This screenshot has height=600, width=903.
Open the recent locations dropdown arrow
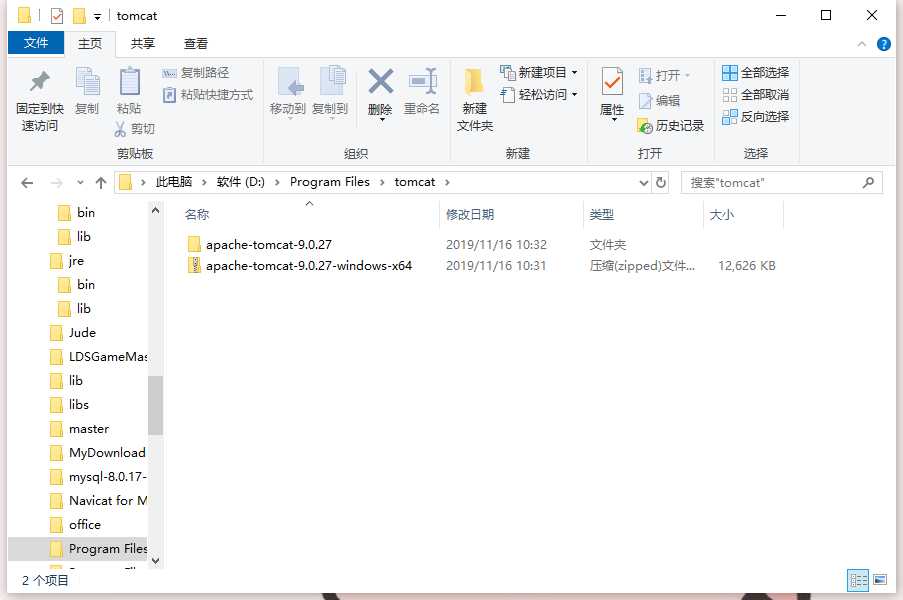80,183
